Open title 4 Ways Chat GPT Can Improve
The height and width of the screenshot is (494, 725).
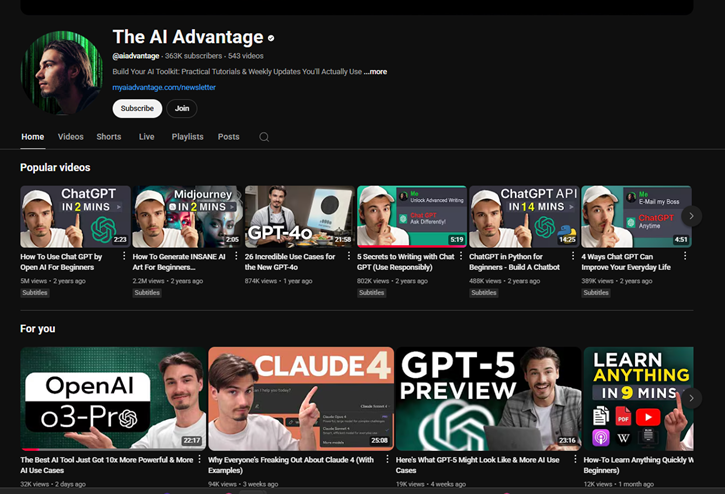[x=626, y=262]
